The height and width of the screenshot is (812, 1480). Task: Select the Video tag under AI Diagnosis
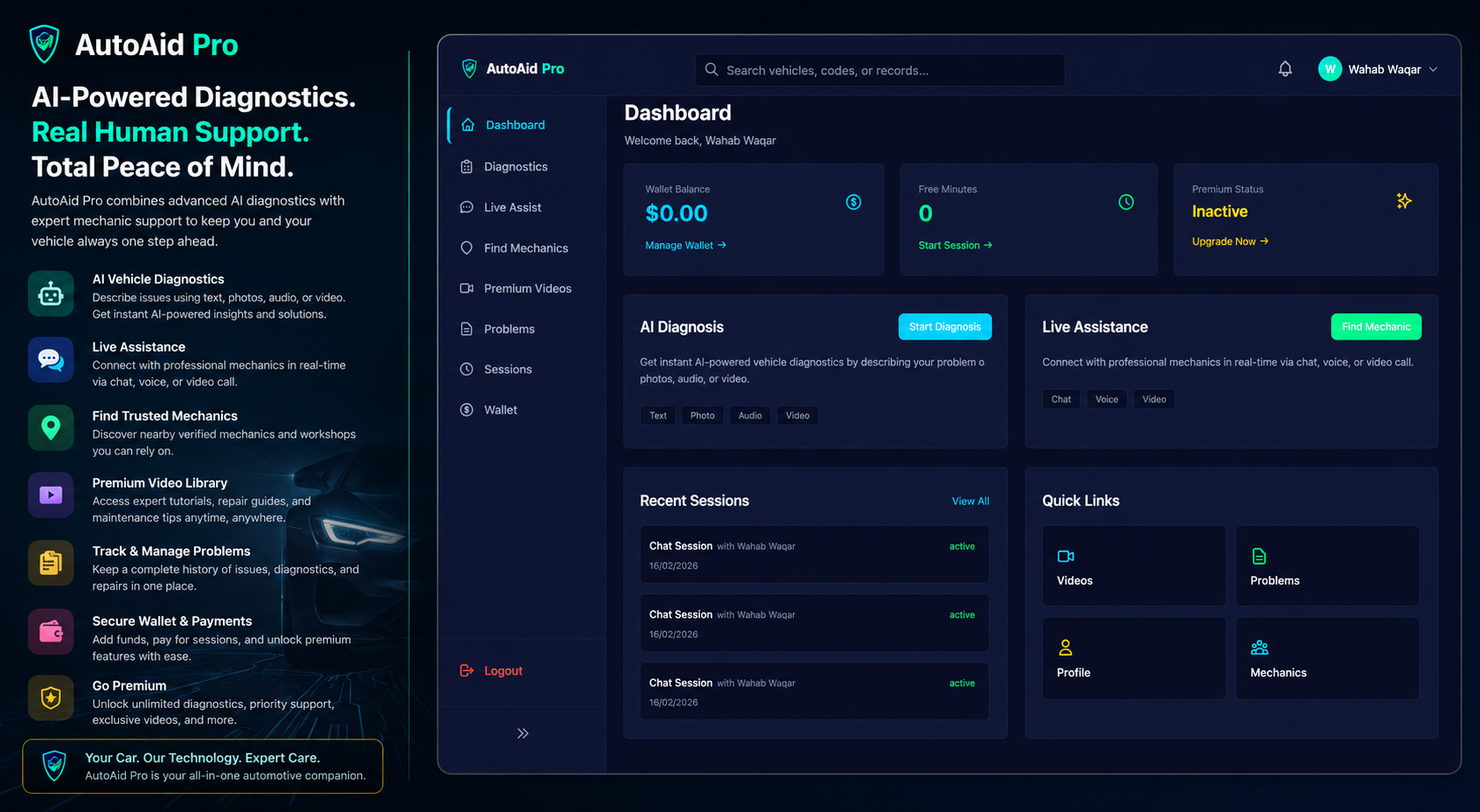(x=797, y=415)
